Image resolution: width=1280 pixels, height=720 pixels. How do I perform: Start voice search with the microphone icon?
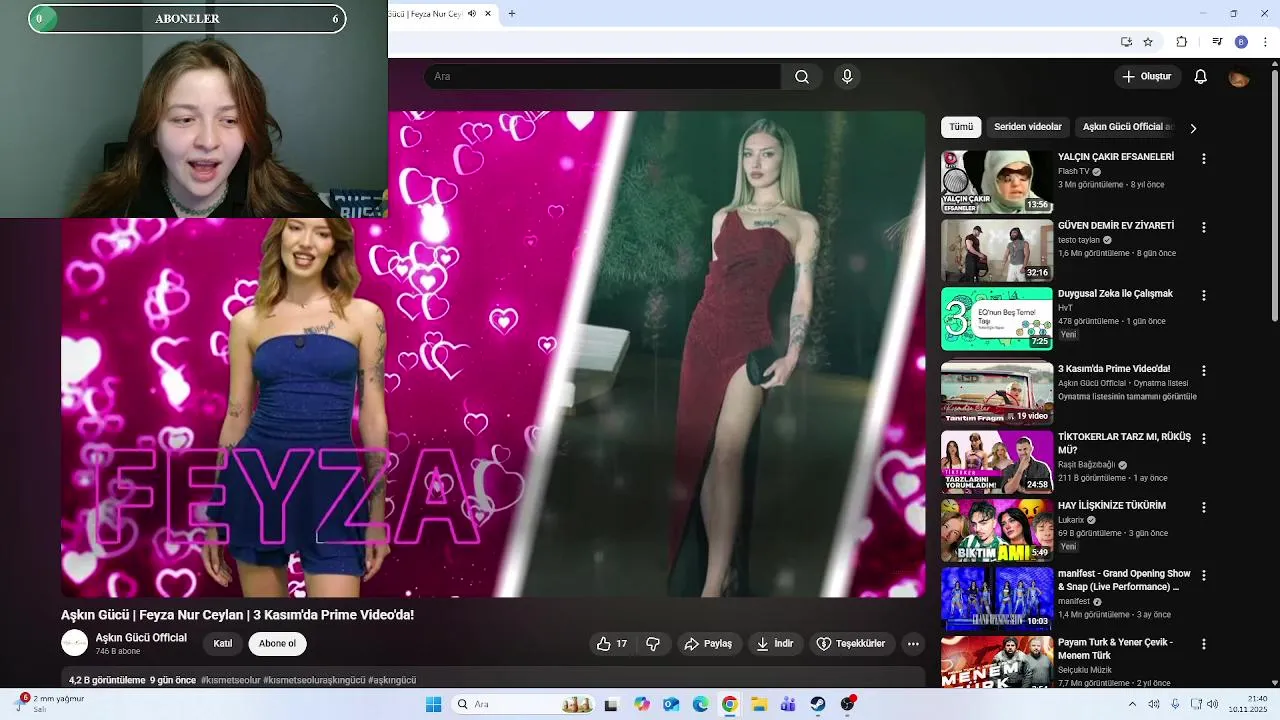click(847, 77)
